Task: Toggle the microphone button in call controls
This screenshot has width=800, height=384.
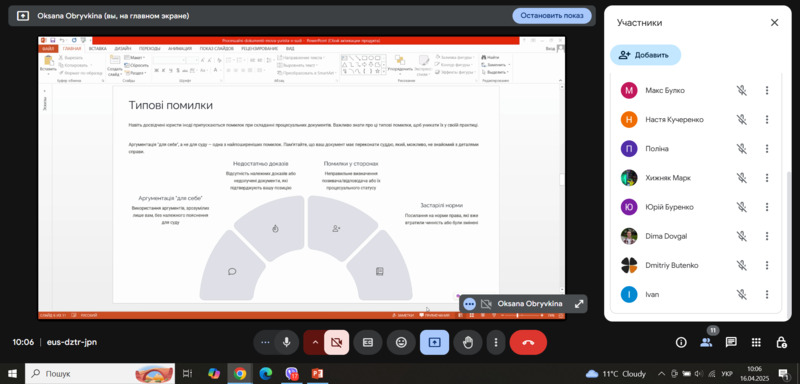Action: coord(287,342)
